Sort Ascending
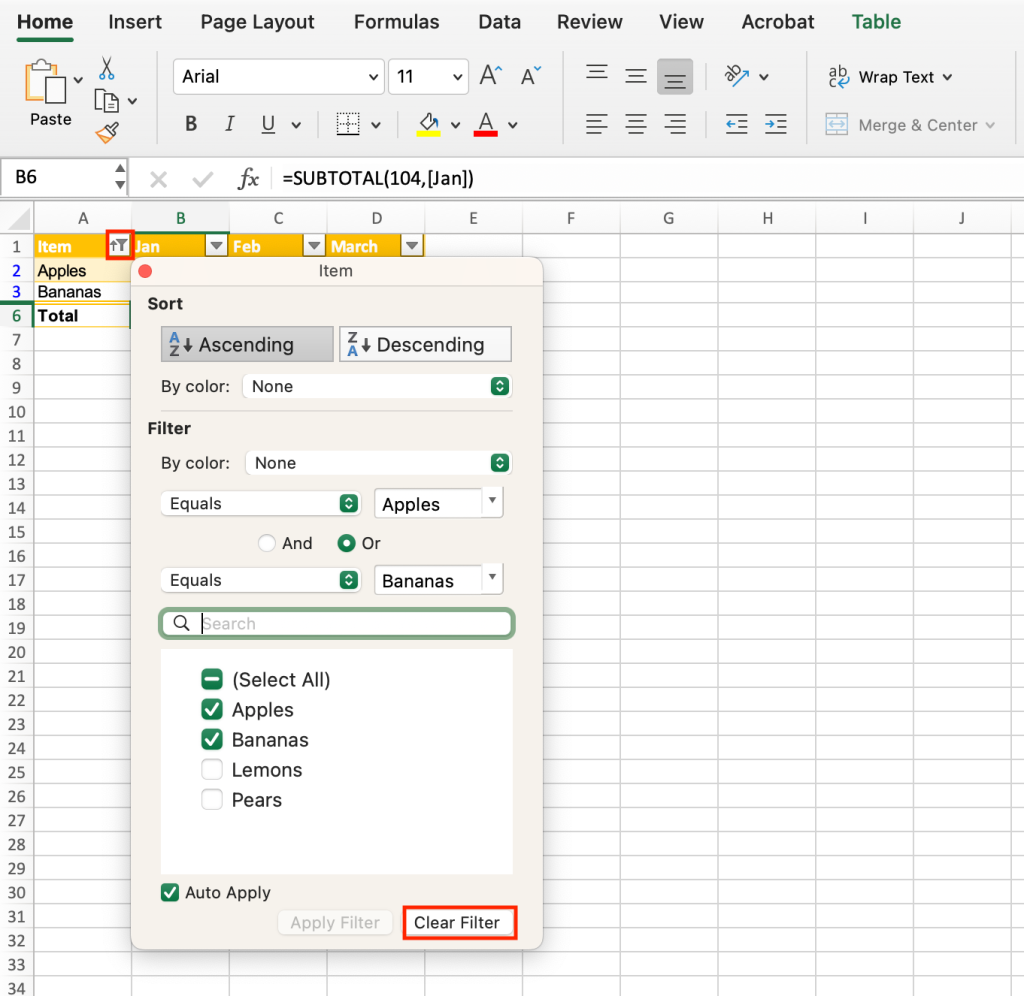This screenshot has width=1024, height=996. click(x=247, y=344)
